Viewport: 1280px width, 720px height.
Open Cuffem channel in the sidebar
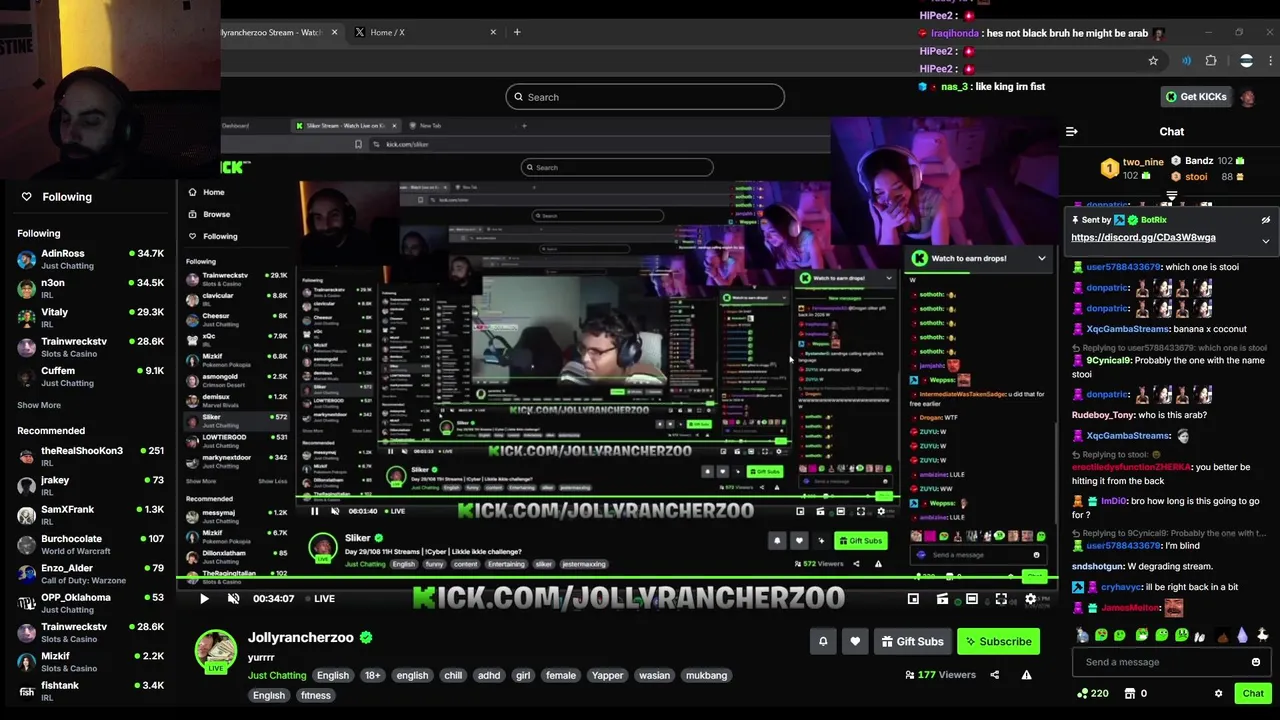(90, 376)
